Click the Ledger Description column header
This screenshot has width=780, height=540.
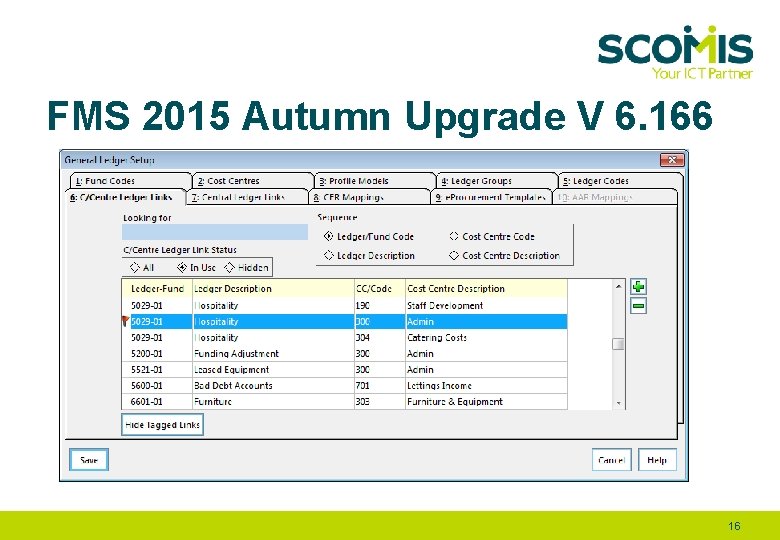(273, 288)
